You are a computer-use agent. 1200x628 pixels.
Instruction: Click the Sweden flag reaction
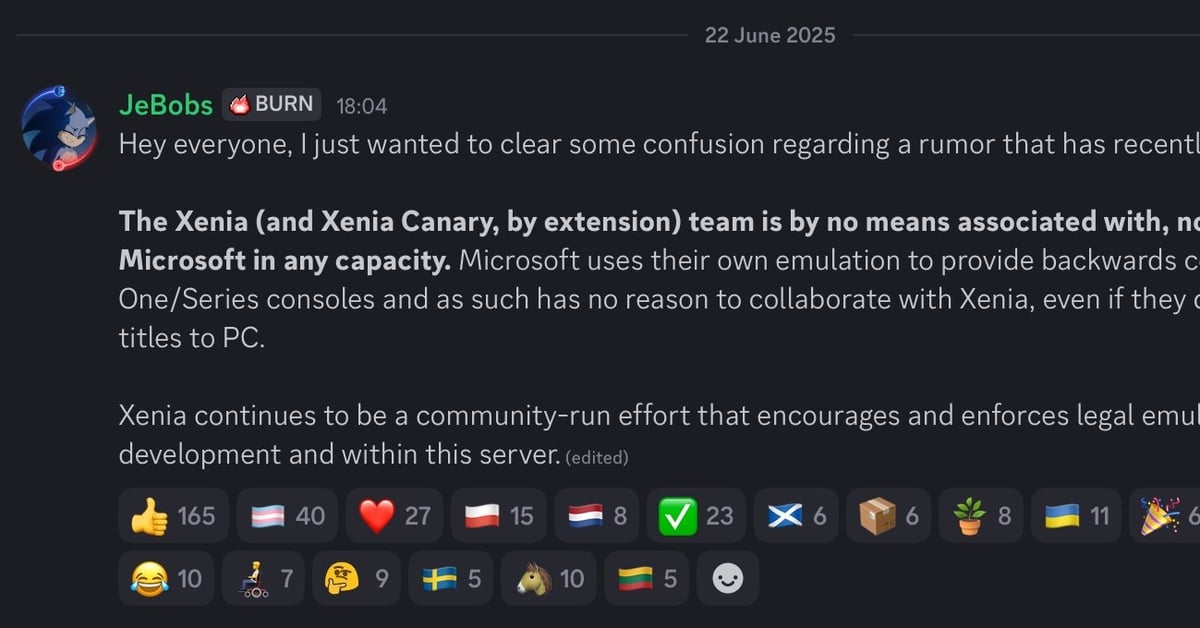tap(451, 579)
